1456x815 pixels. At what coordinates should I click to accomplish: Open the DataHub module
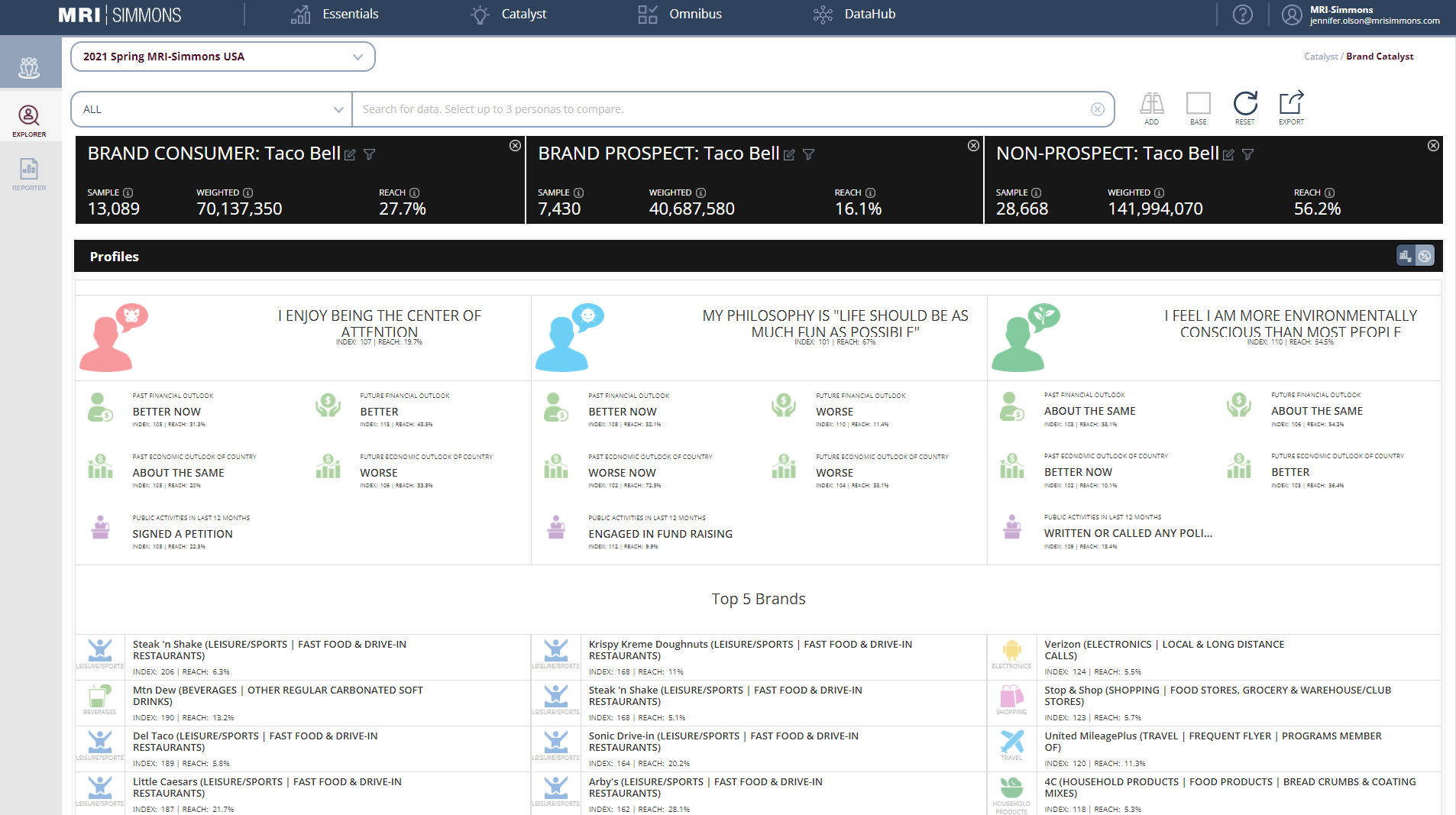(x=854, y=15)
